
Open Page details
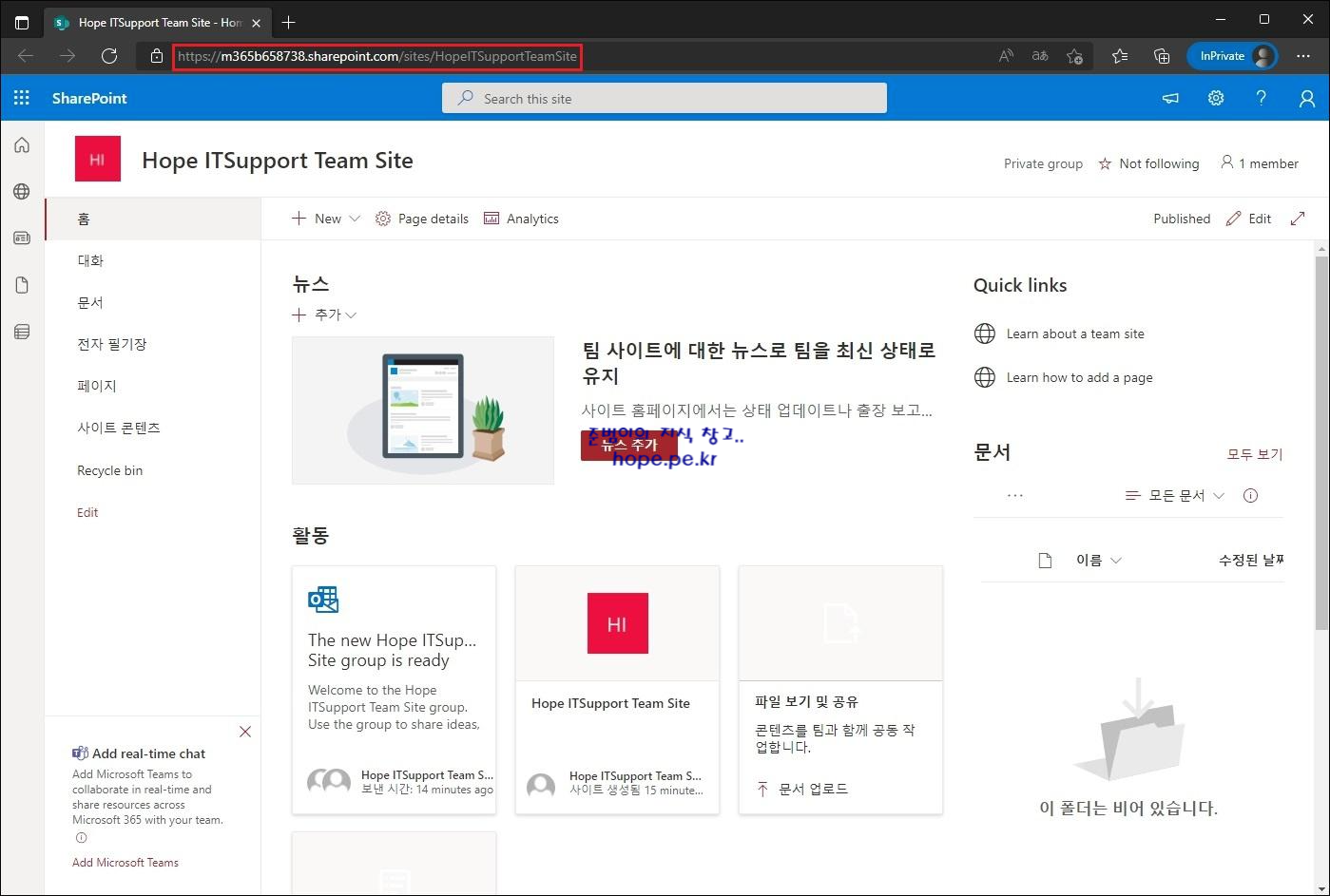pos(422,219)
